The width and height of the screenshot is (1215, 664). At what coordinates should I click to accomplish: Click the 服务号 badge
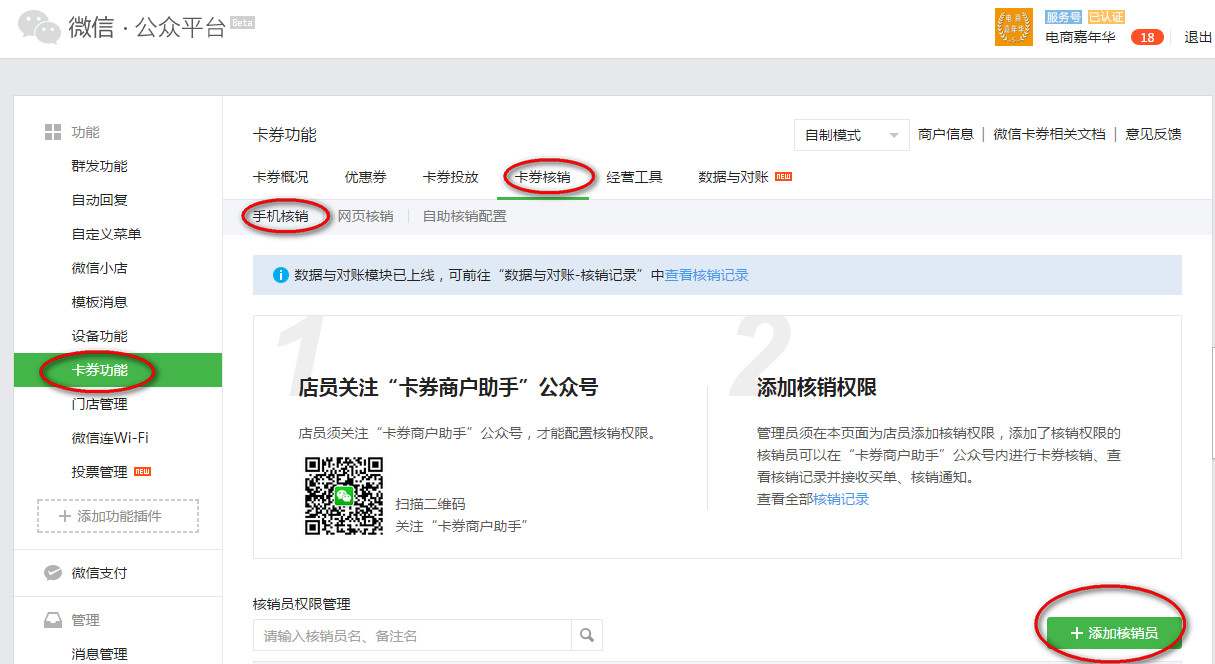pos(1063,17)
